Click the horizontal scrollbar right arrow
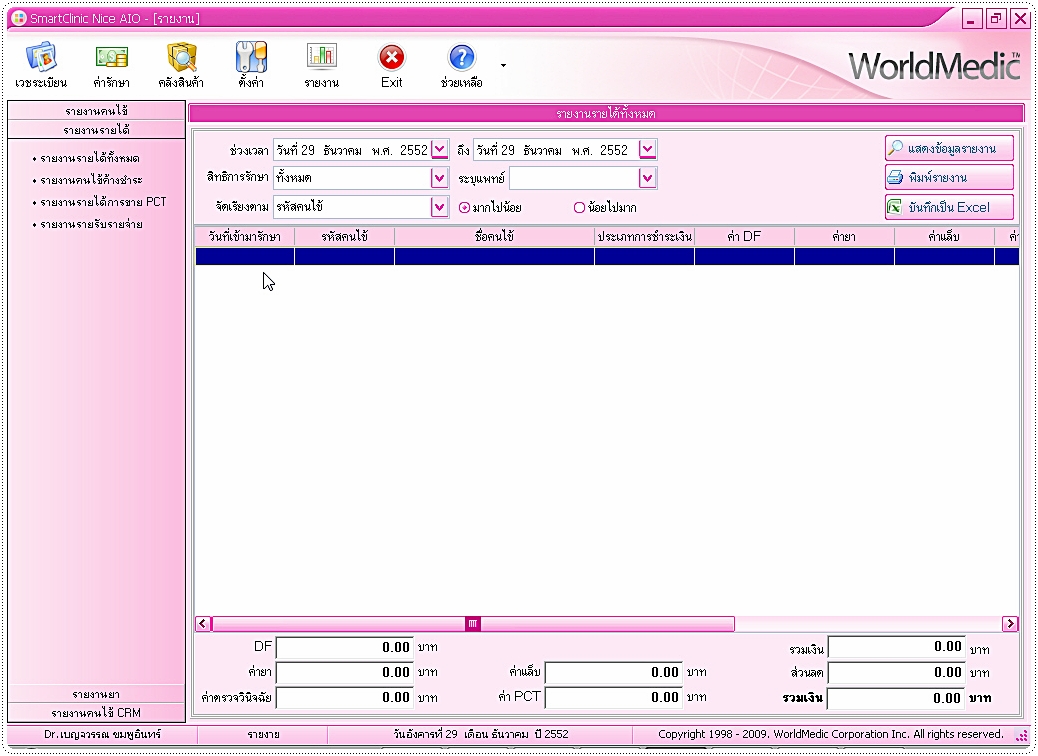The height and width of the screenshot is (756, 1038). [1010, 624]
